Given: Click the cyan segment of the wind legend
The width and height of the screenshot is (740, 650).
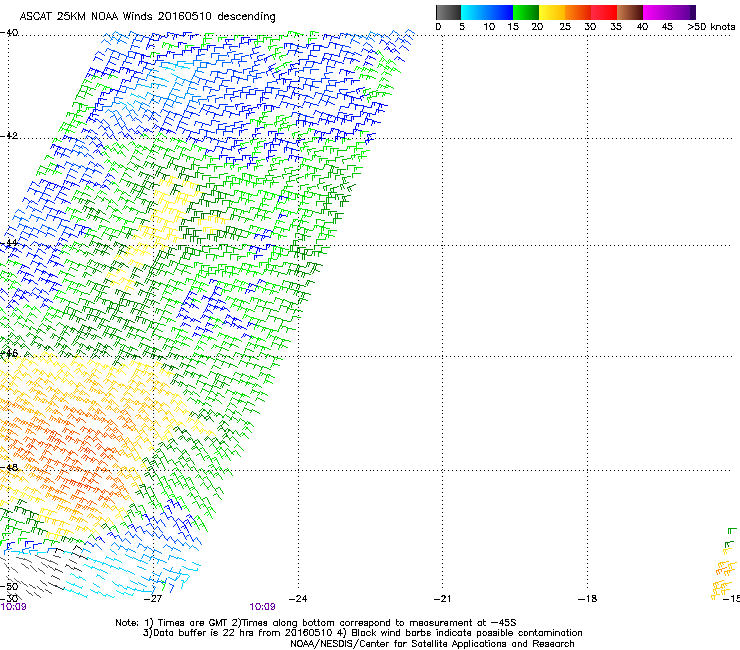Looking at the screenshot, I should click(x=474, y=12).
